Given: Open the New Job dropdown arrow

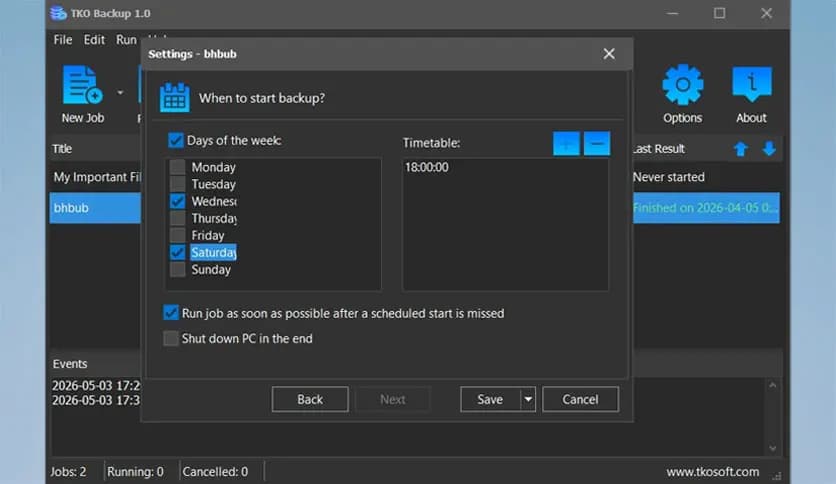Looking at the screenshot, I should coord(120,93).
